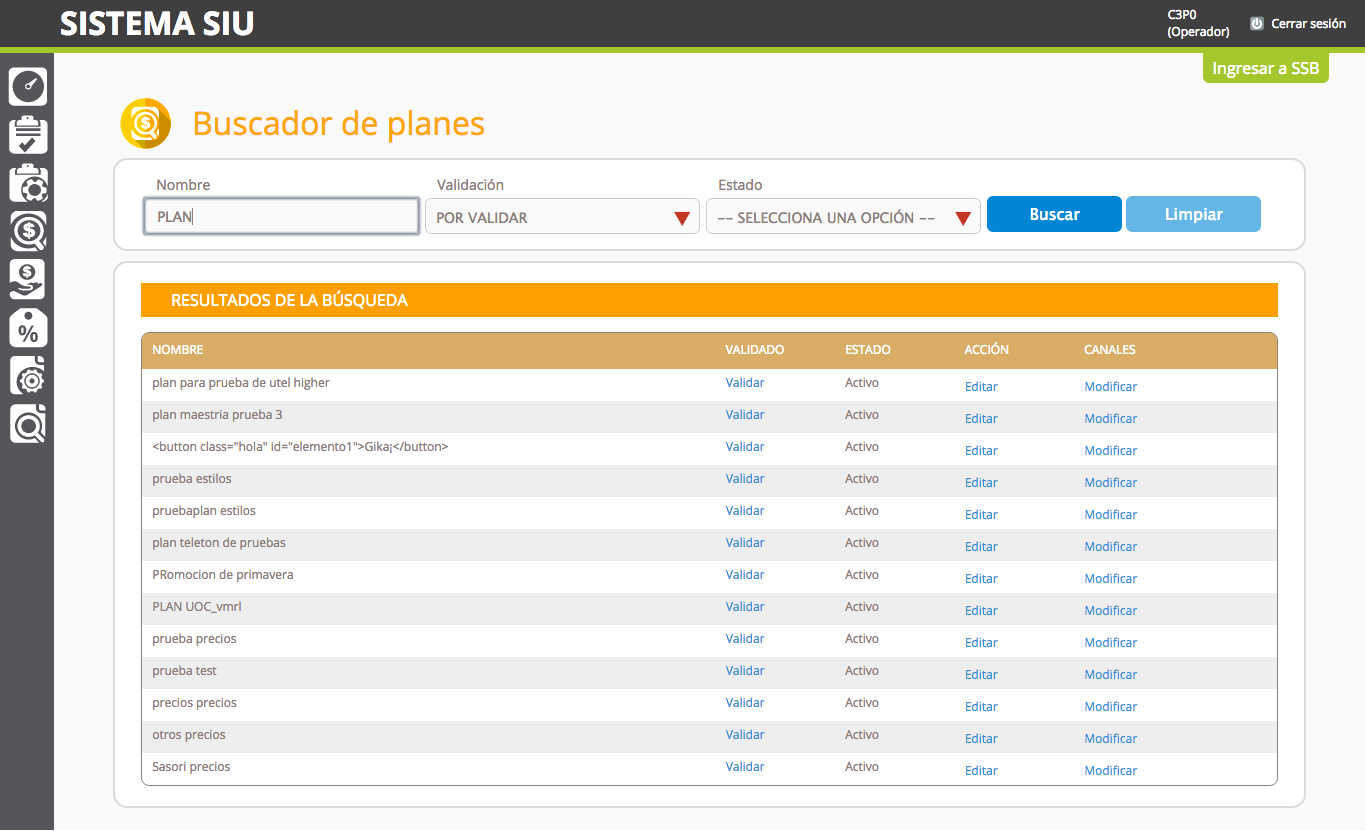Open the document gear sidebar icon
This screenshot has height=831, width=1365.
tap(28, 375)
